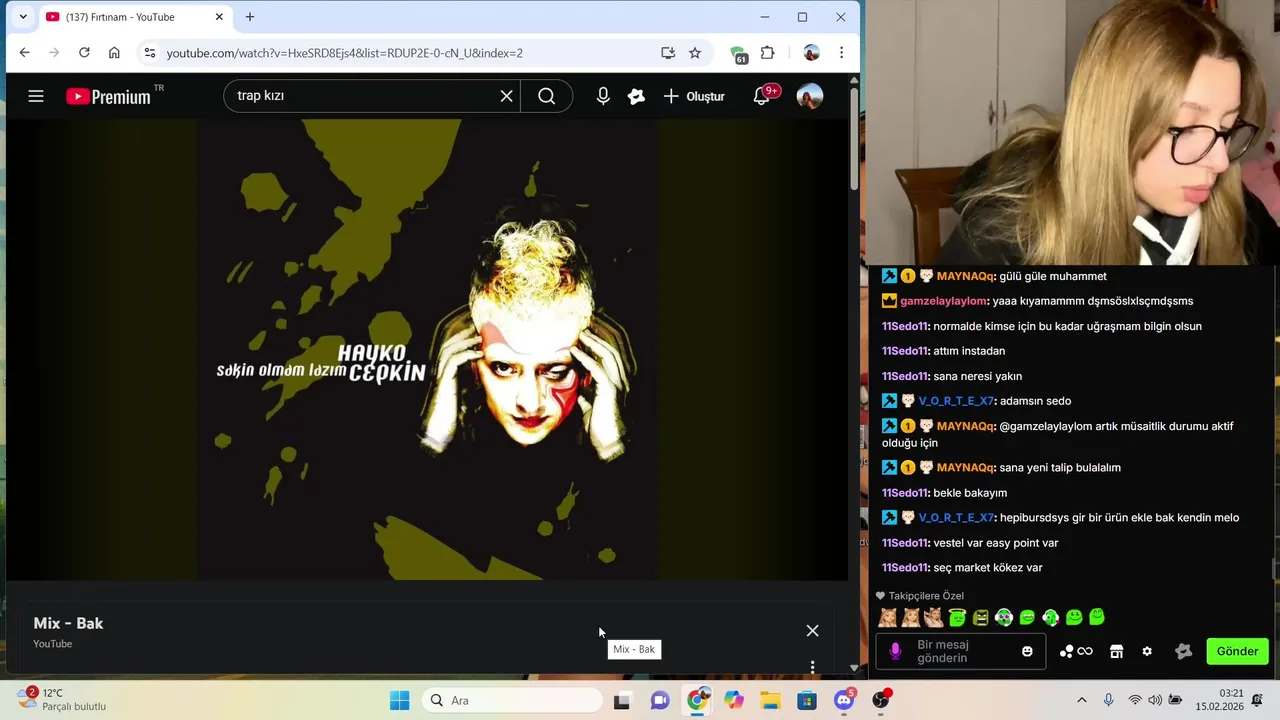Send the message with Gönder
This screenshot has height=720, width=1280.
1237,651
